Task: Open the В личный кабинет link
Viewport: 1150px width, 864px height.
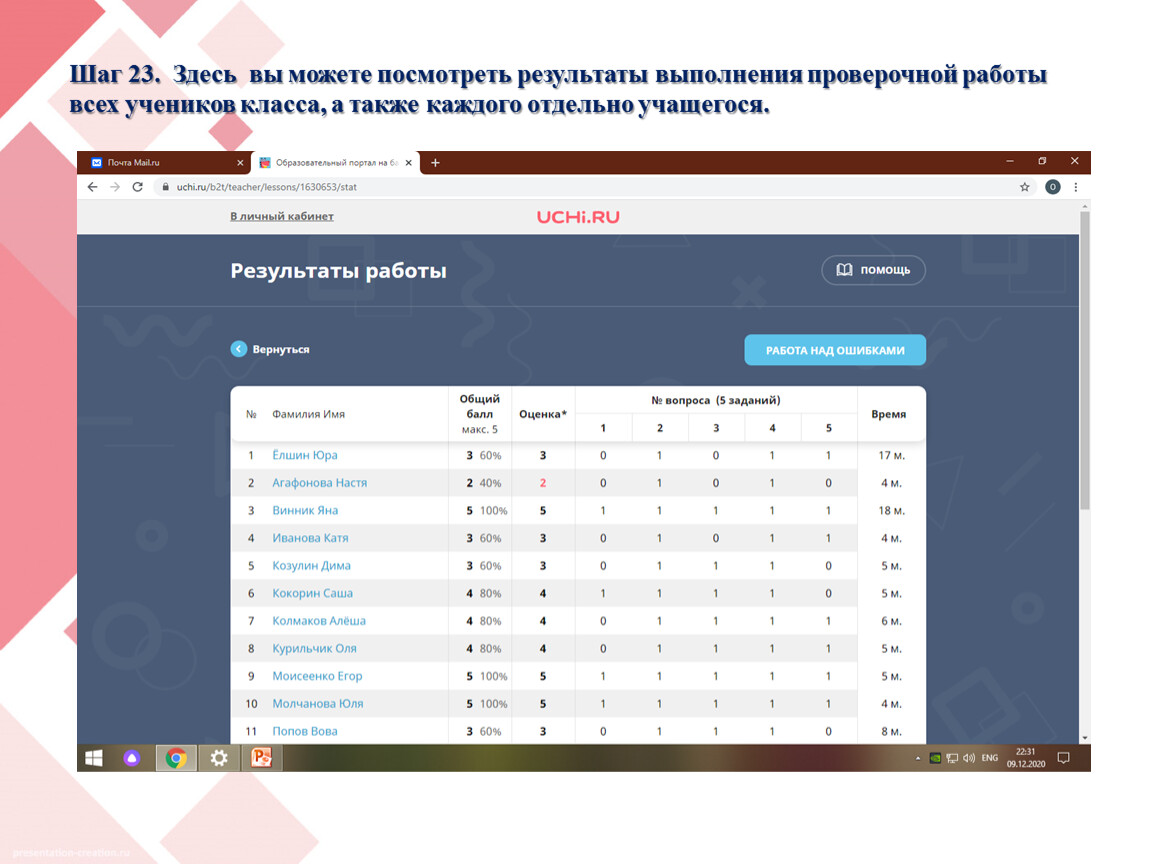Action: [282, 216]
